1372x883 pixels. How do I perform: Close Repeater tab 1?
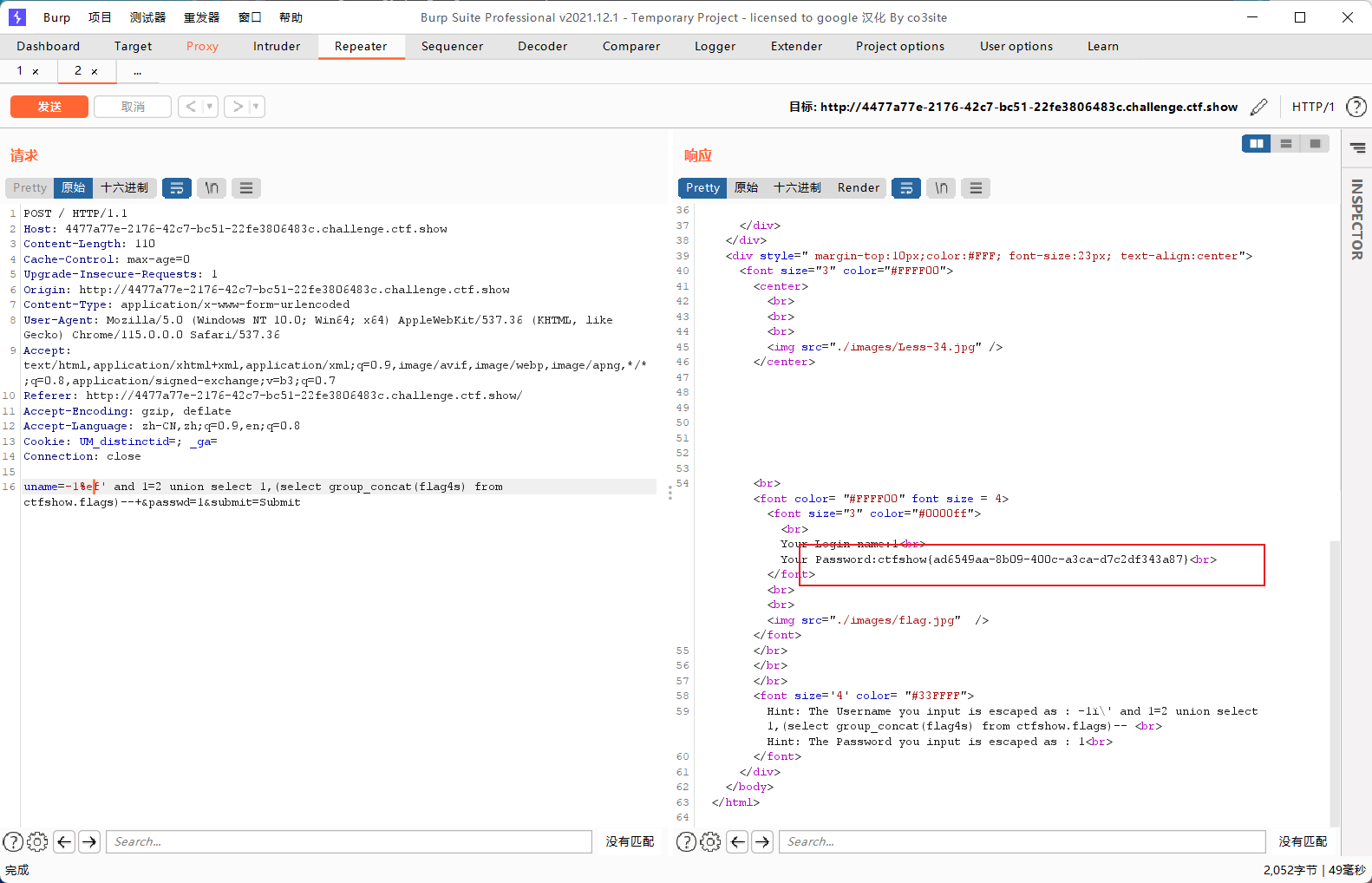(36, 72)
